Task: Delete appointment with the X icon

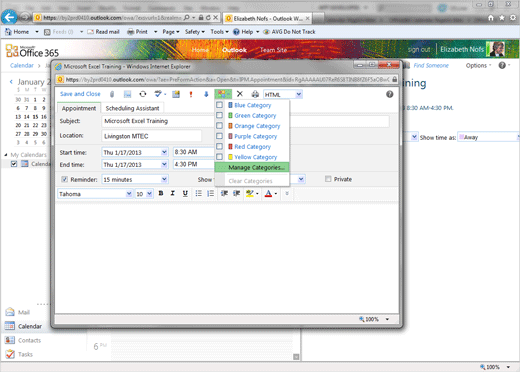Action: [240, 94]
